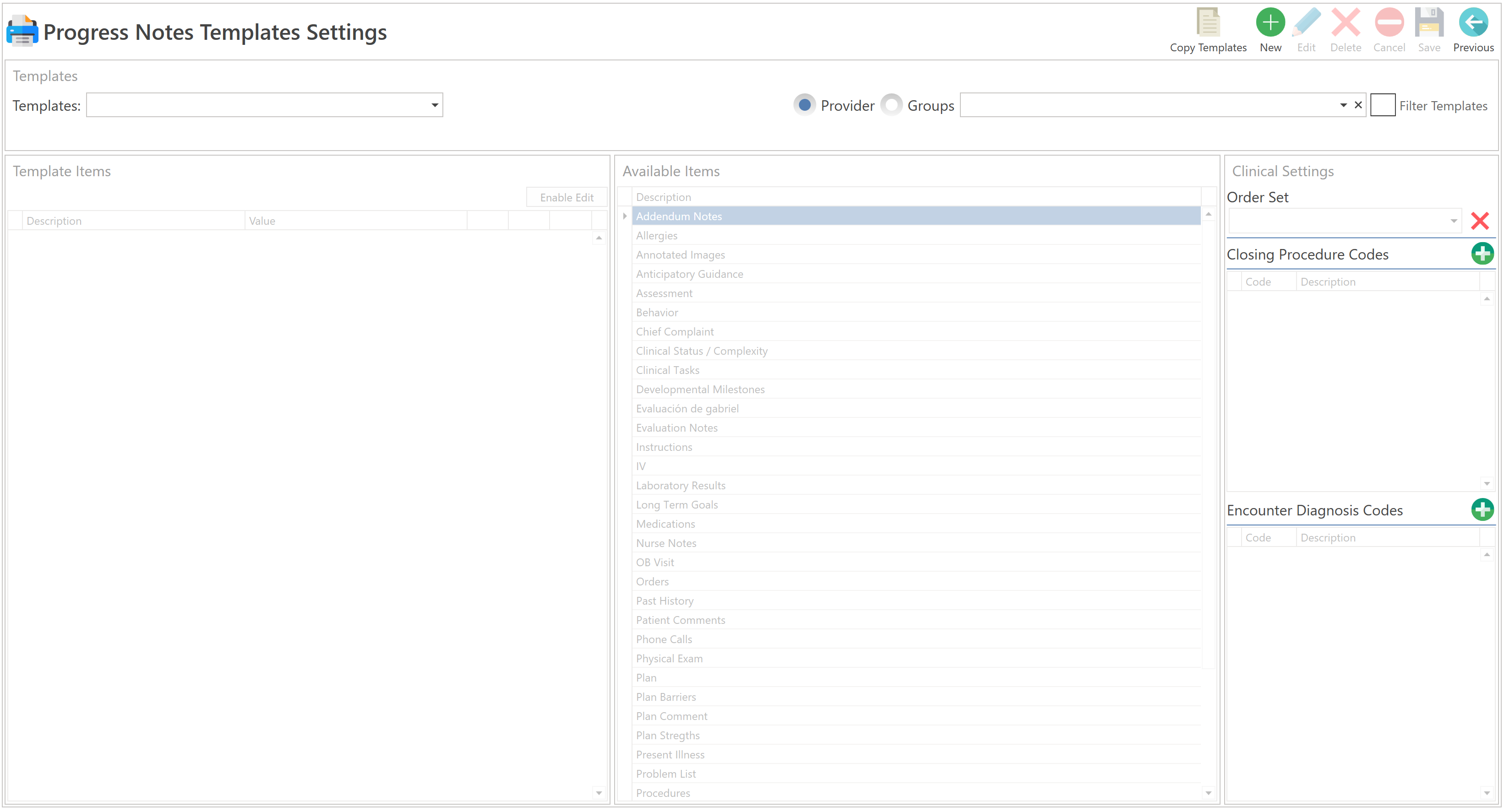Open the Order Set dropdown
The image size is (1504, 812).
(x=1453, y=221)
